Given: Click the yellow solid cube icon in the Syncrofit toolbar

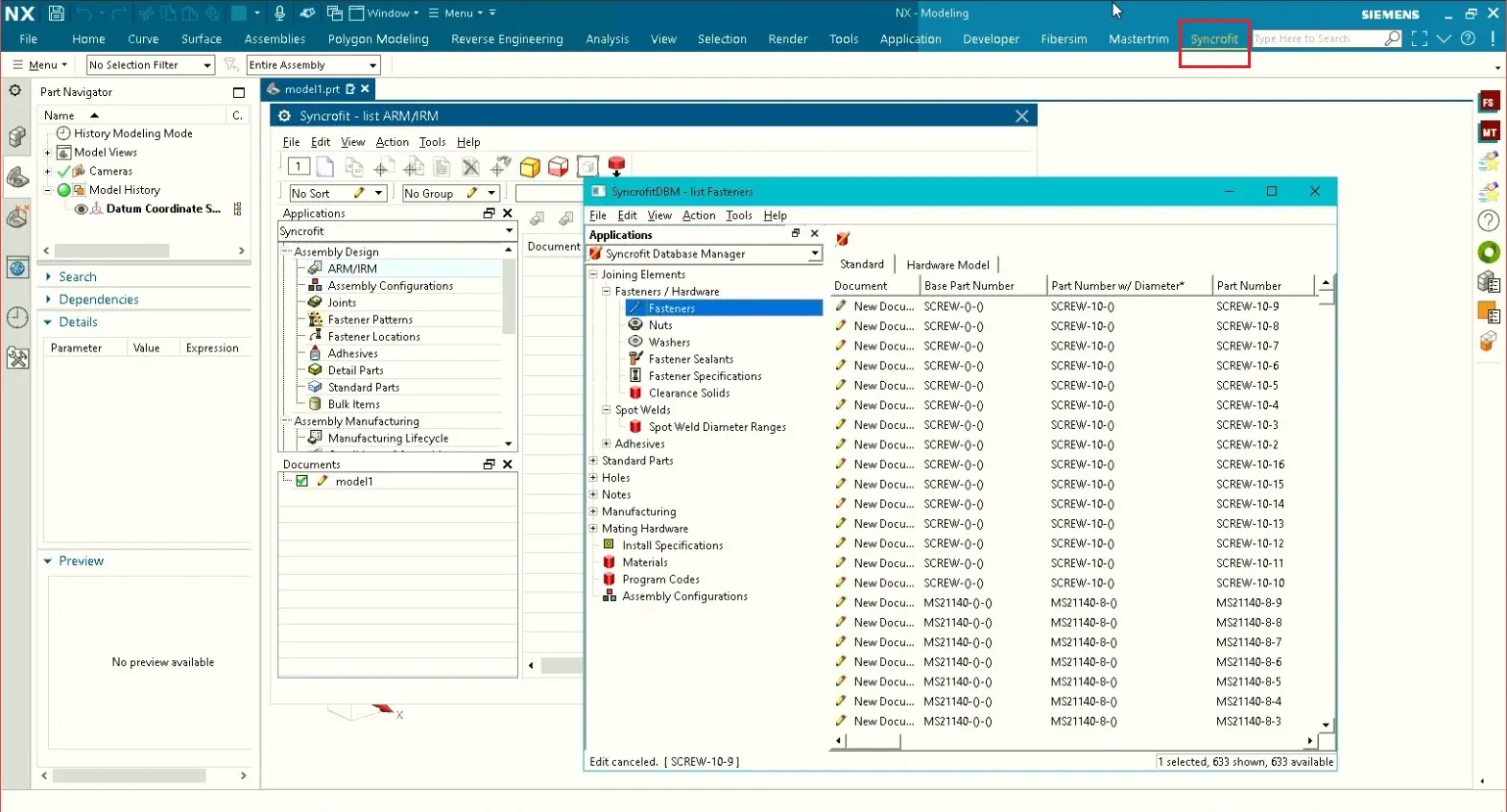Looking at the screenshot, I should click(530, 167).
